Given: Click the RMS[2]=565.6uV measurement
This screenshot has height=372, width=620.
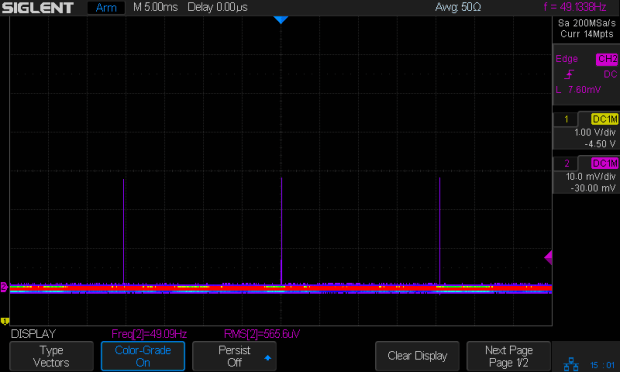Looking at the screenshot, I should tap(262, 334).
